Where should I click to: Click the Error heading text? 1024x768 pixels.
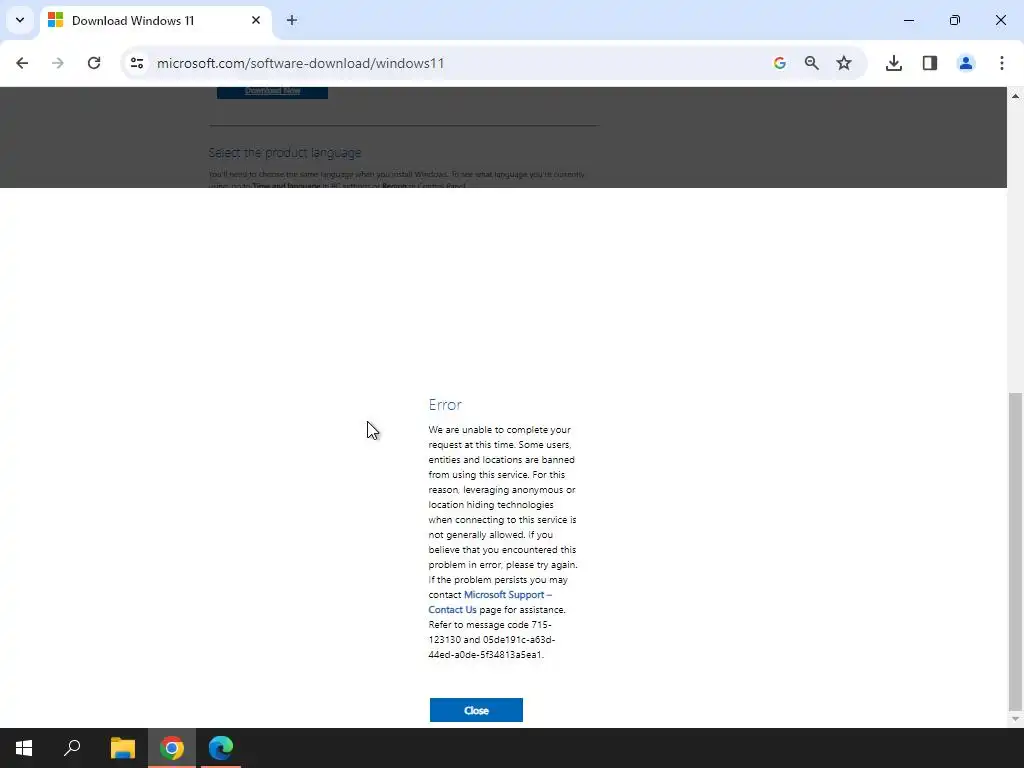(445, 405)
